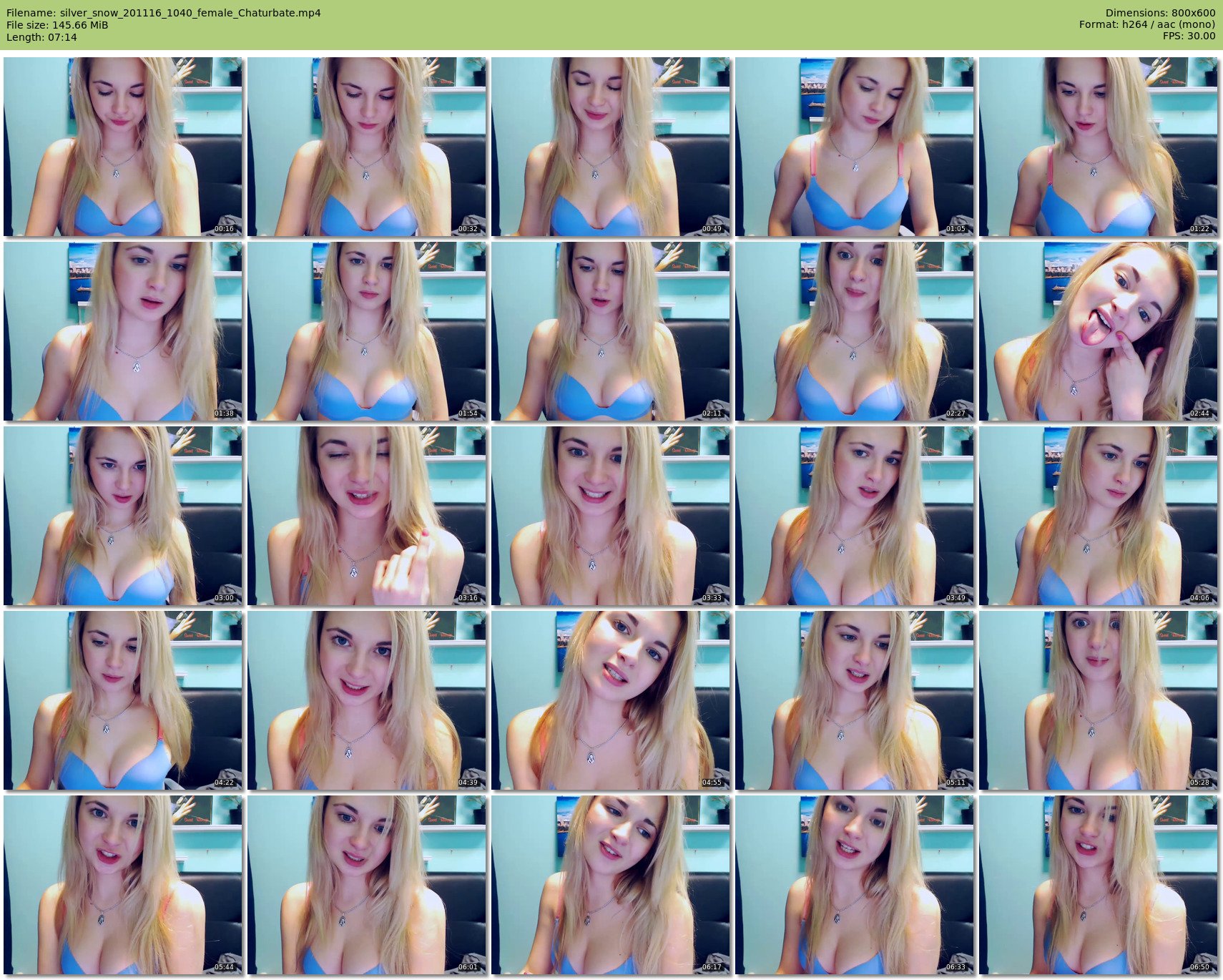Select the 'FPS: 30.00' text
Image resolution: width=1223 pixels, height=980 pixels.
(x=1189, y=36)
